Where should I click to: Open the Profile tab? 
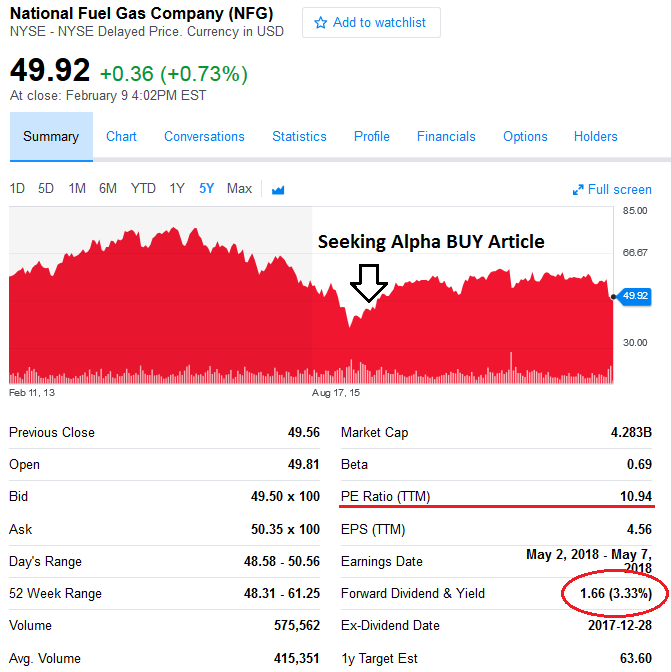coord(371,137)
